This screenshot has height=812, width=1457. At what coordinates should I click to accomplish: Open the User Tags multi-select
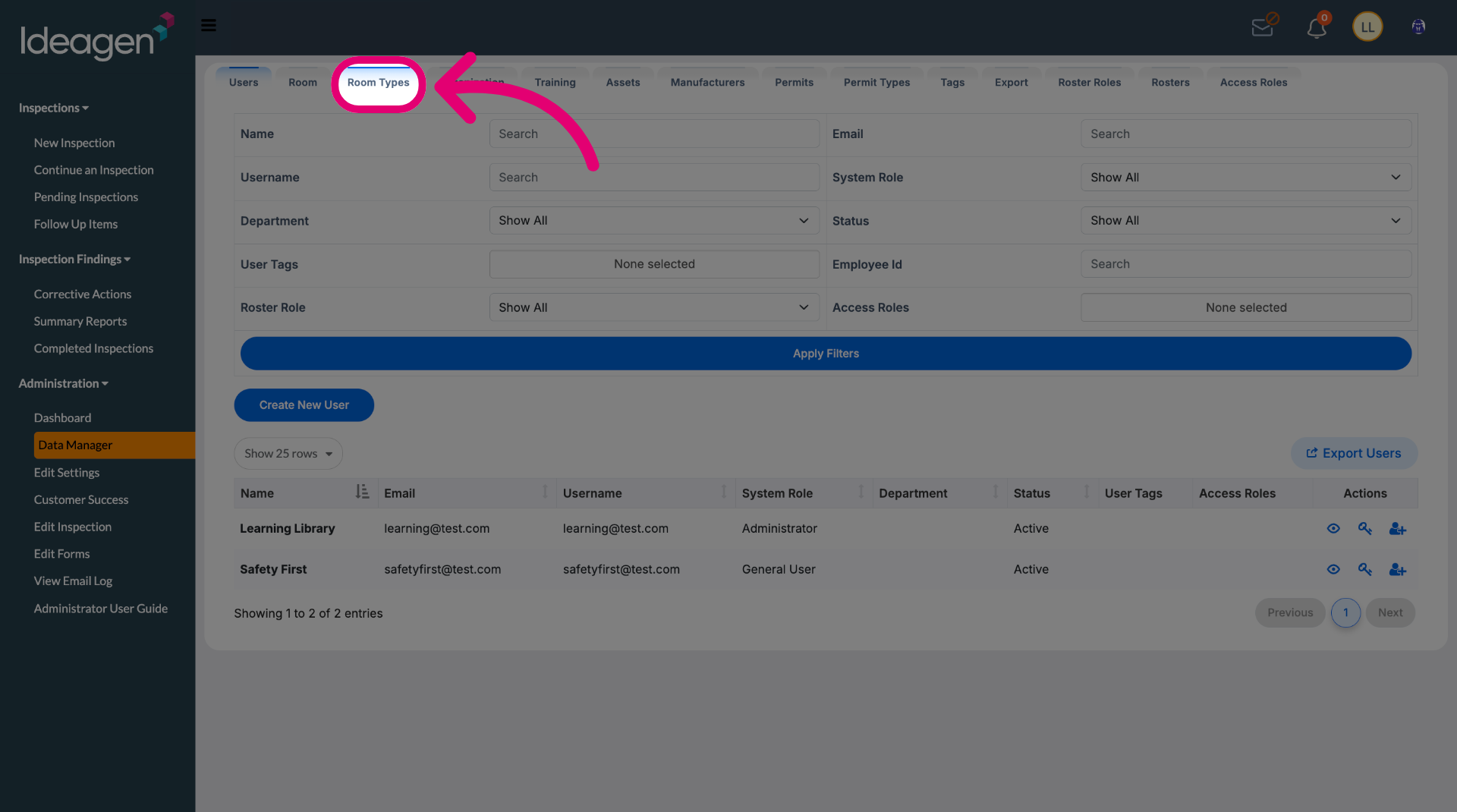[x=654, y=264]
